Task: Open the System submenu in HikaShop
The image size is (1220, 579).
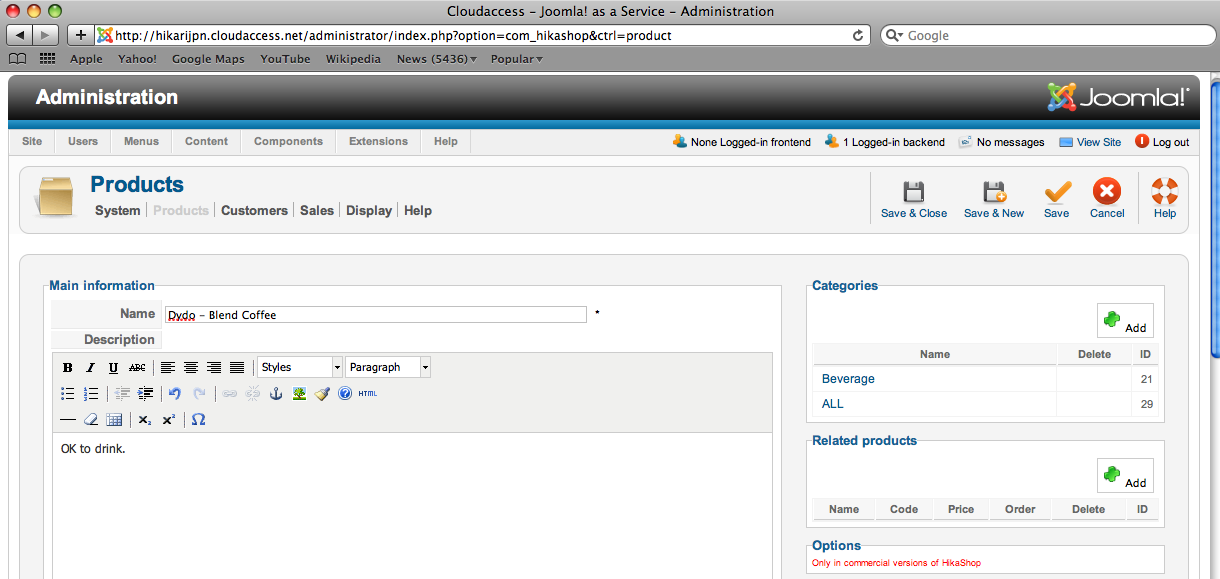Action: coord(118,210)
